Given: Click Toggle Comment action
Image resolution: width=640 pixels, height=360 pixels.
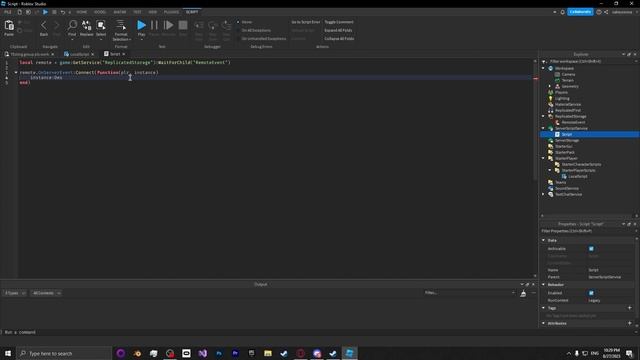Looking at the screenshot, I should point(339,22).
